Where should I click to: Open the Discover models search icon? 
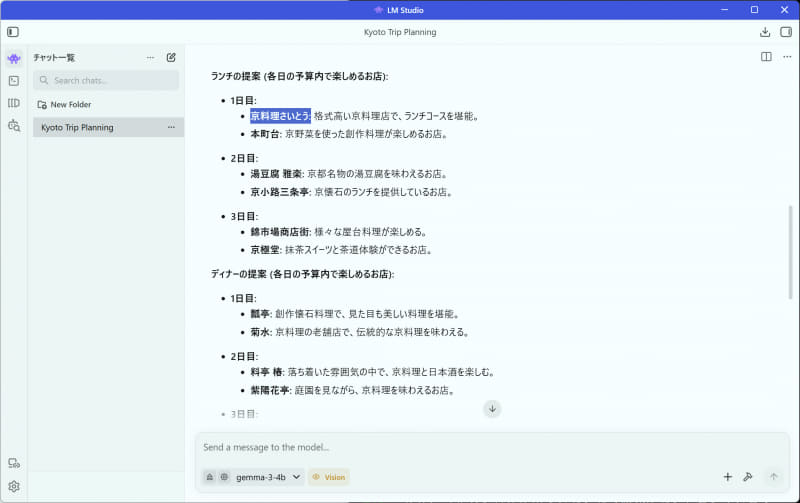pos(14,125)
